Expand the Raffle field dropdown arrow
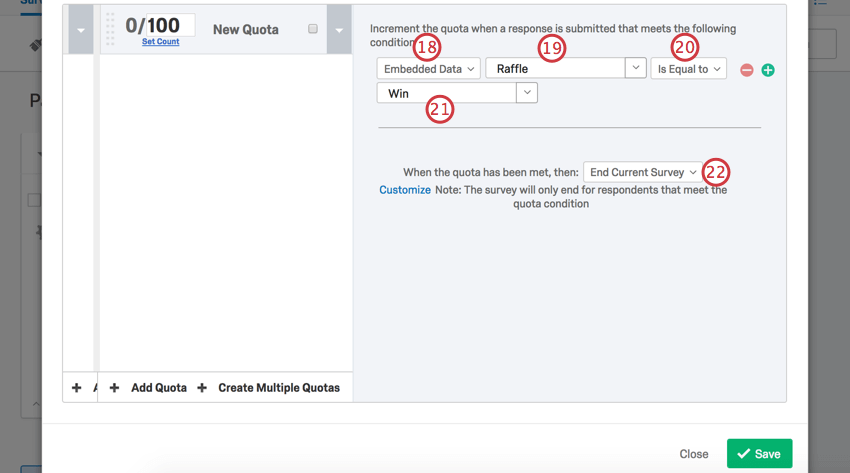 pyautogui.click(x=635, y=68)
